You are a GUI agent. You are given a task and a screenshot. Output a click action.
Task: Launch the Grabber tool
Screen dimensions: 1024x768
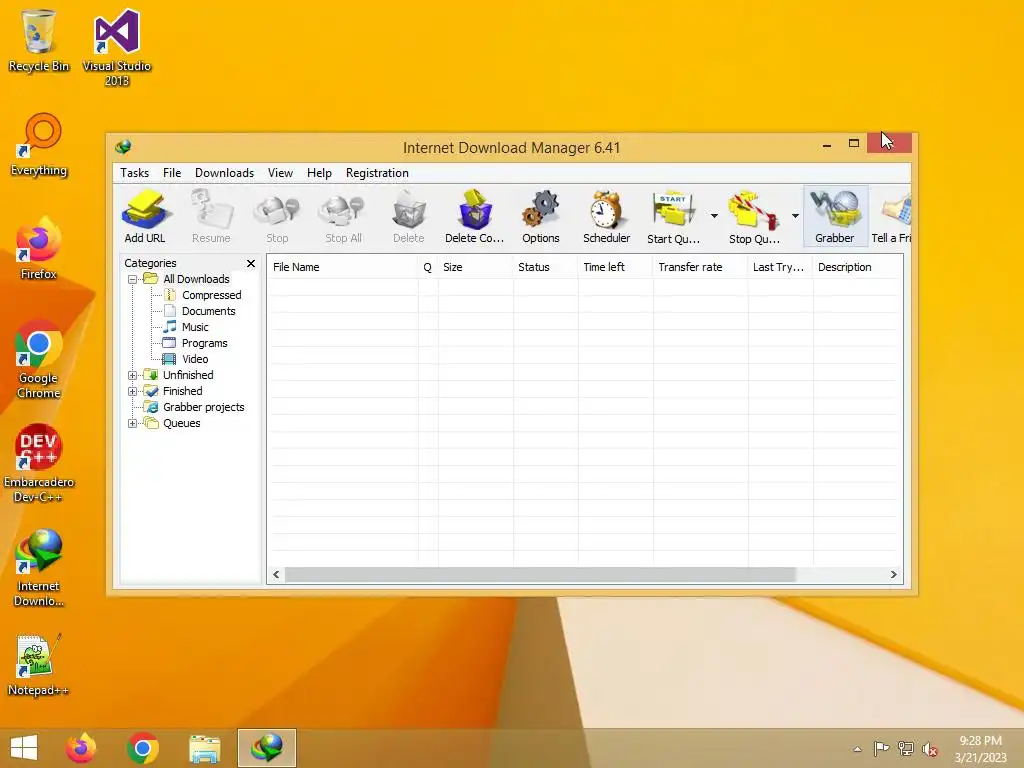coord(835,217)
